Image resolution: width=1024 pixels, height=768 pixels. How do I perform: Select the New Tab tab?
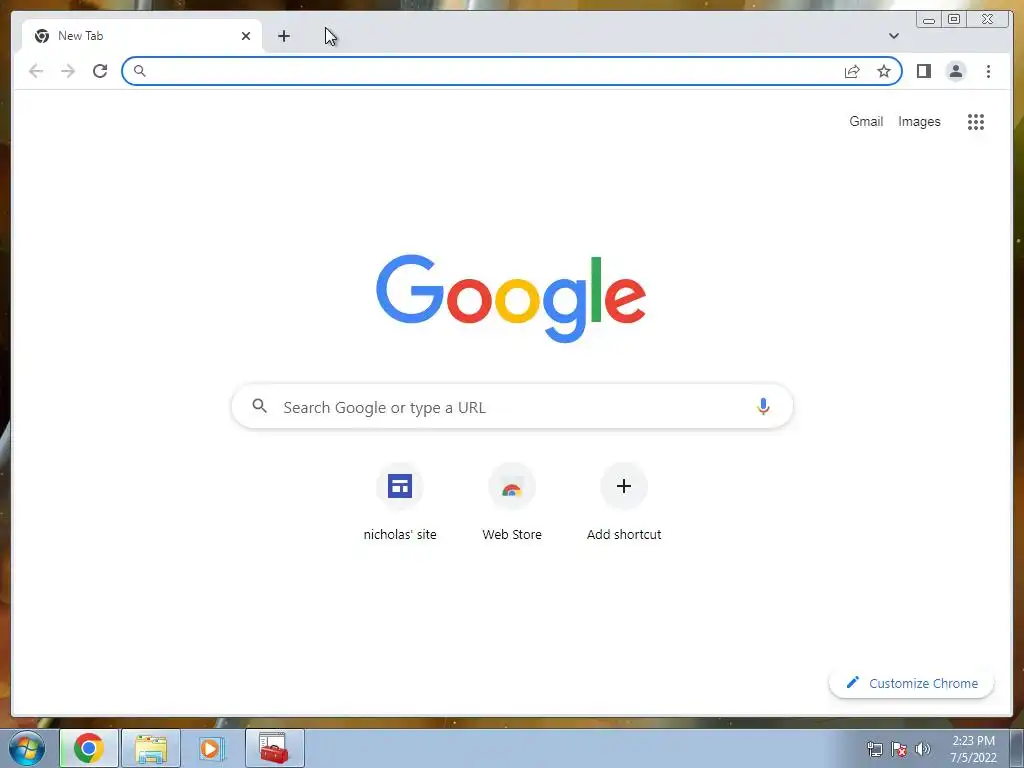[142, 36]
